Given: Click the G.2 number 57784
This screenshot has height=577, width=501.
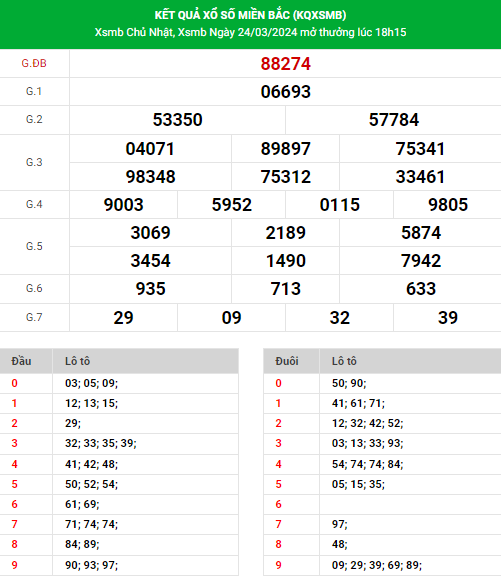Looking at the screenshot, I should click(x=394, y=120).
